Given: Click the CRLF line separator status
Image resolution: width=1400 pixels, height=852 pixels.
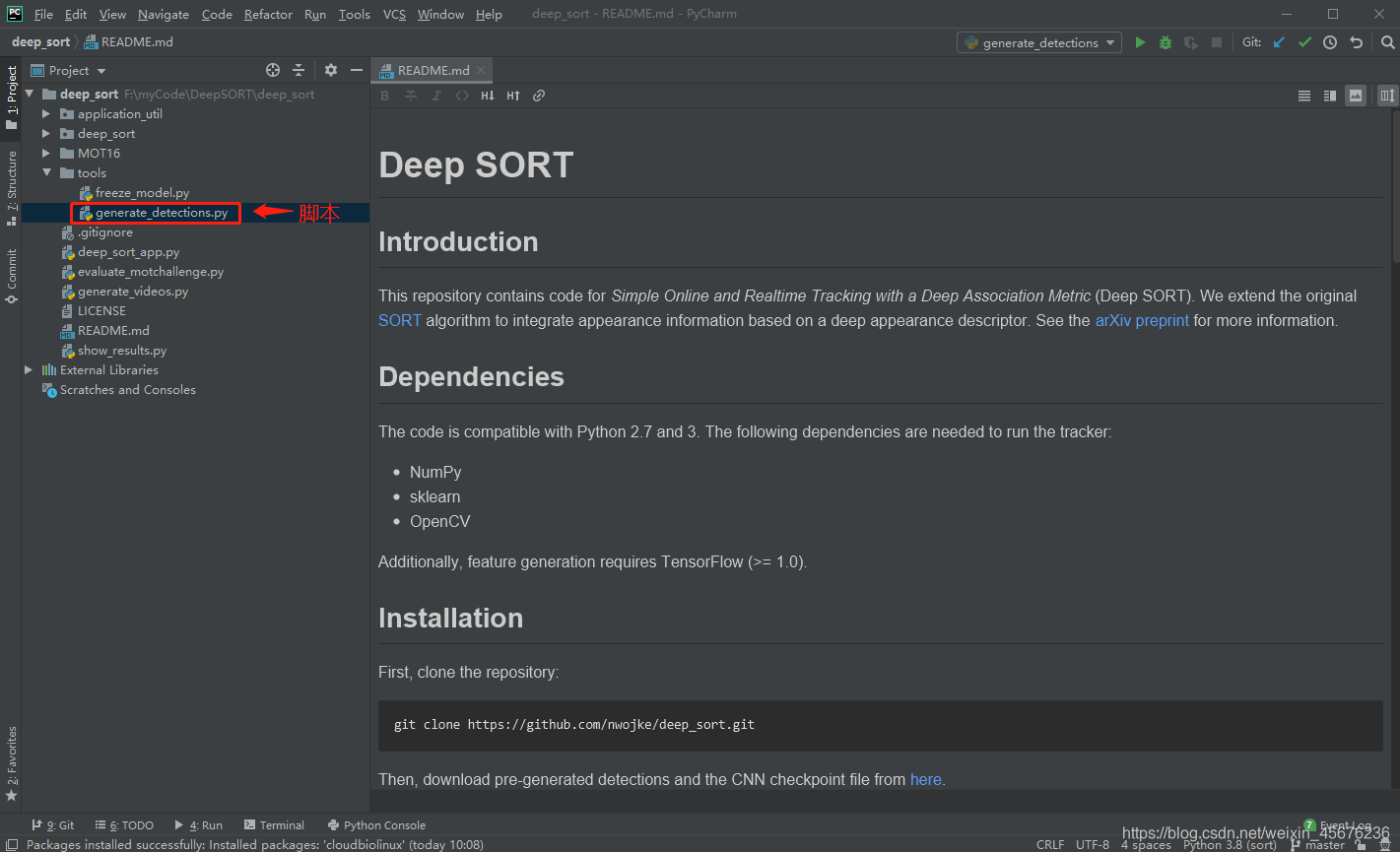Looking at the screenshot, I should click(x=1050, y=844).
